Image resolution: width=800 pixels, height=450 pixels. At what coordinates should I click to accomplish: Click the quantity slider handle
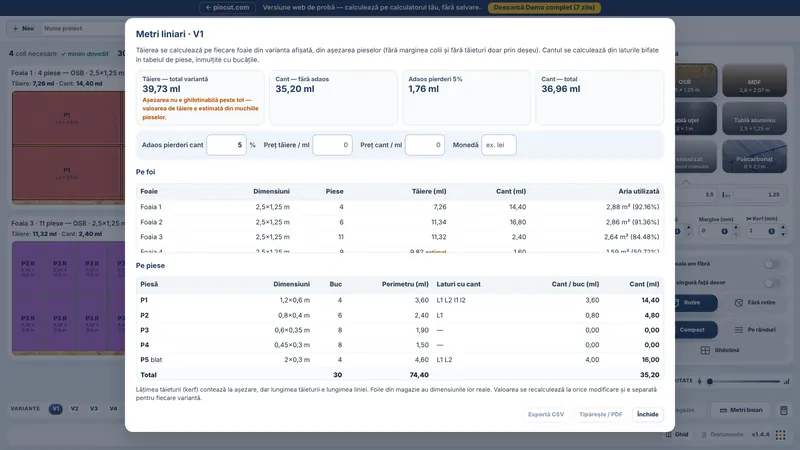click(710, 381)
